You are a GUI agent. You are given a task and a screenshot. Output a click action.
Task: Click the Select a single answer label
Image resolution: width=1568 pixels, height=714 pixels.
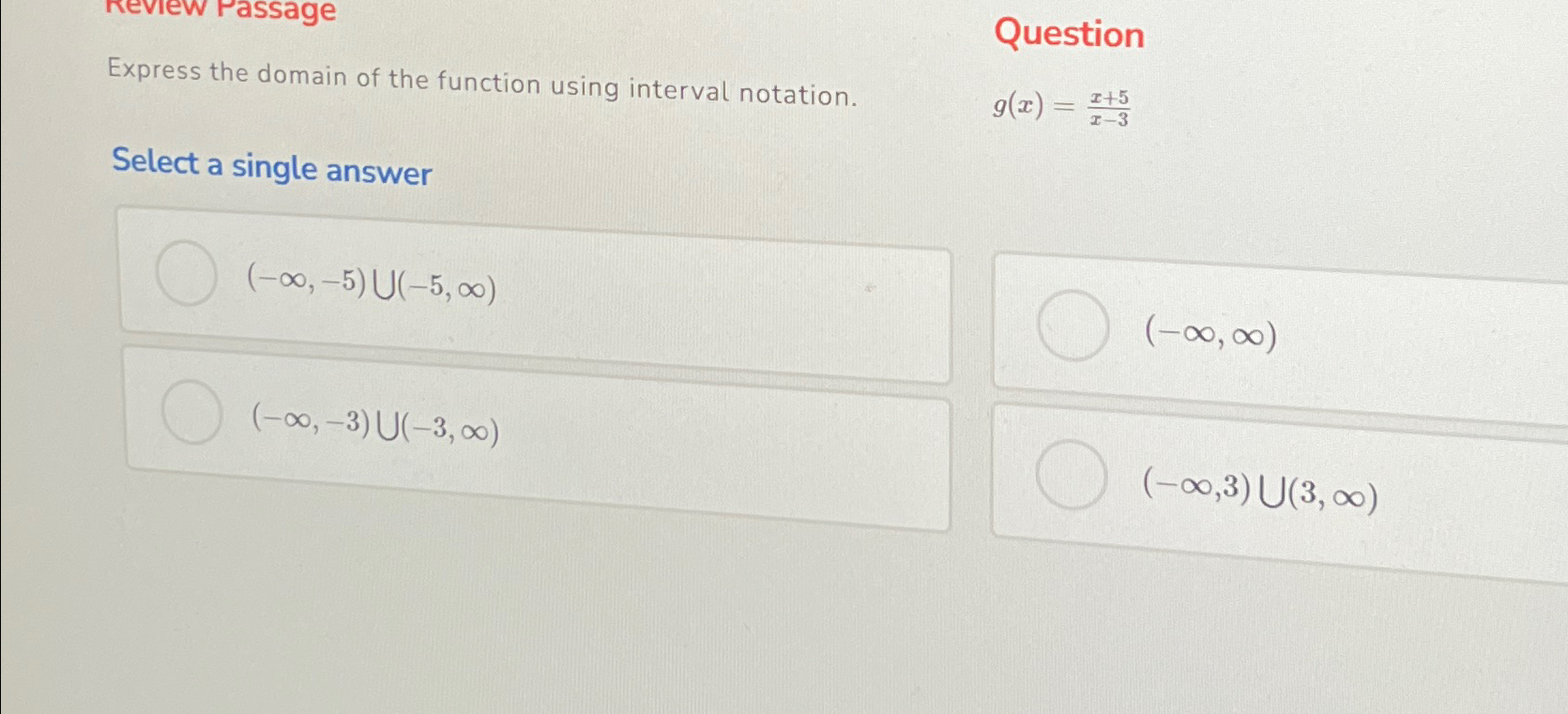tap(270, 169)
